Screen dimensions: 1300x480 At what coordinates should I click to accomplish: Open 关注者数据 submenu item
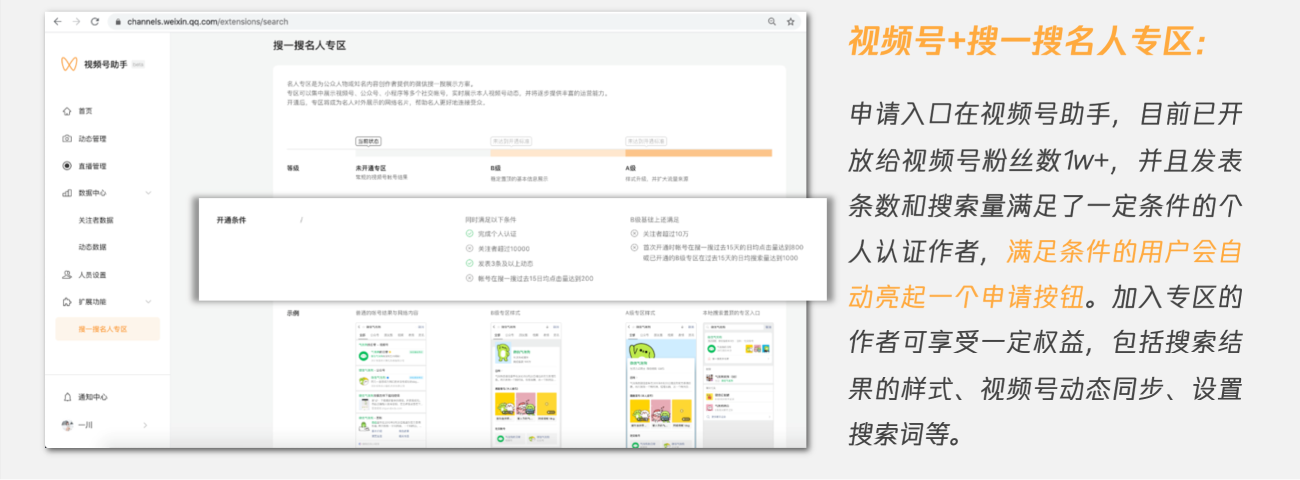click(96, 220)
